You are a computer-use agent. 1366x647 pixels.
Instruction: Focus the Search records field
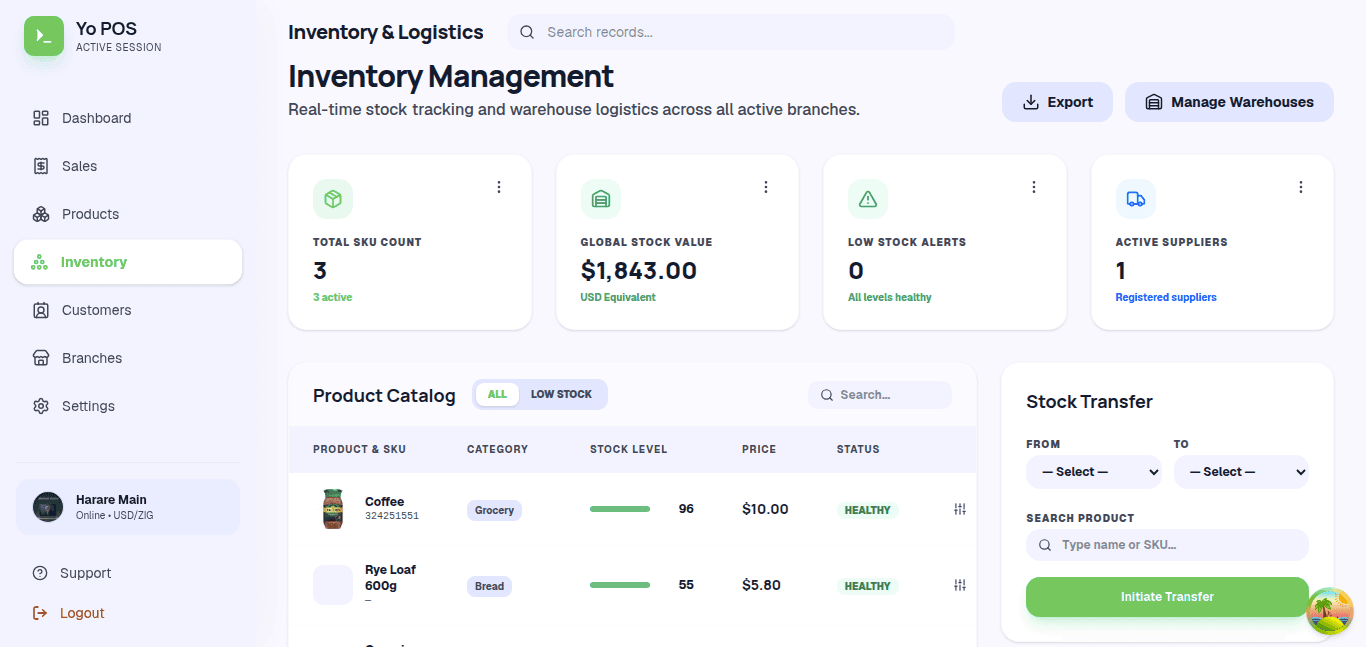pos(731,32)
